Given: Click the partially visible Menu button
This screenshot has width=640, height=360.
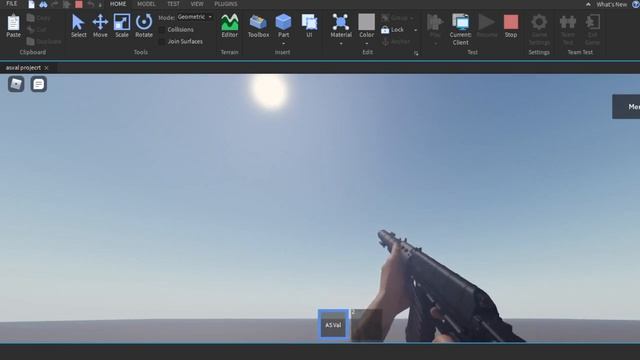Looking at the screenshot, I should point(626,107).
